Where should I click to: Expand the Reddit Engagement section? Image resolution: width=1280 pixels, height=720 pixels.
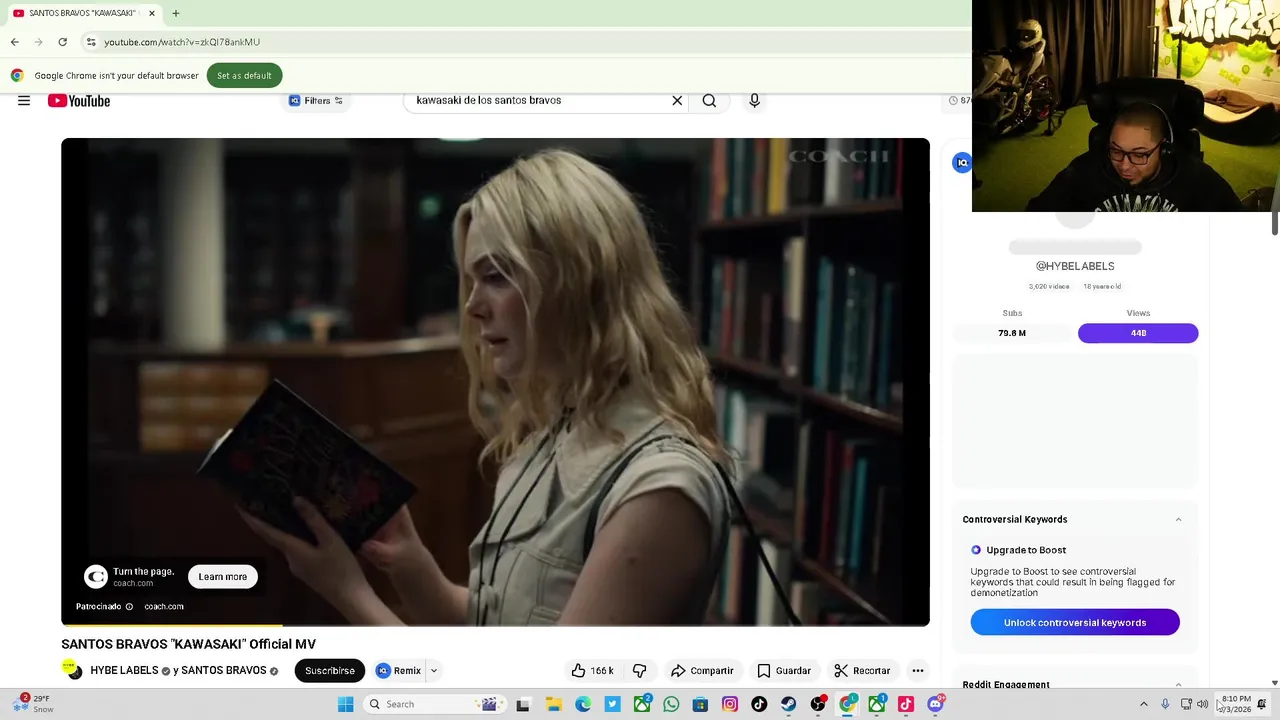(x=1178, y=684)
